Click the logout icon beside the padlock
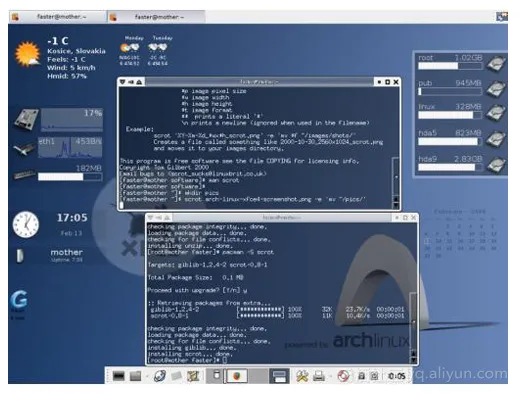 click(x=375, y=376)
